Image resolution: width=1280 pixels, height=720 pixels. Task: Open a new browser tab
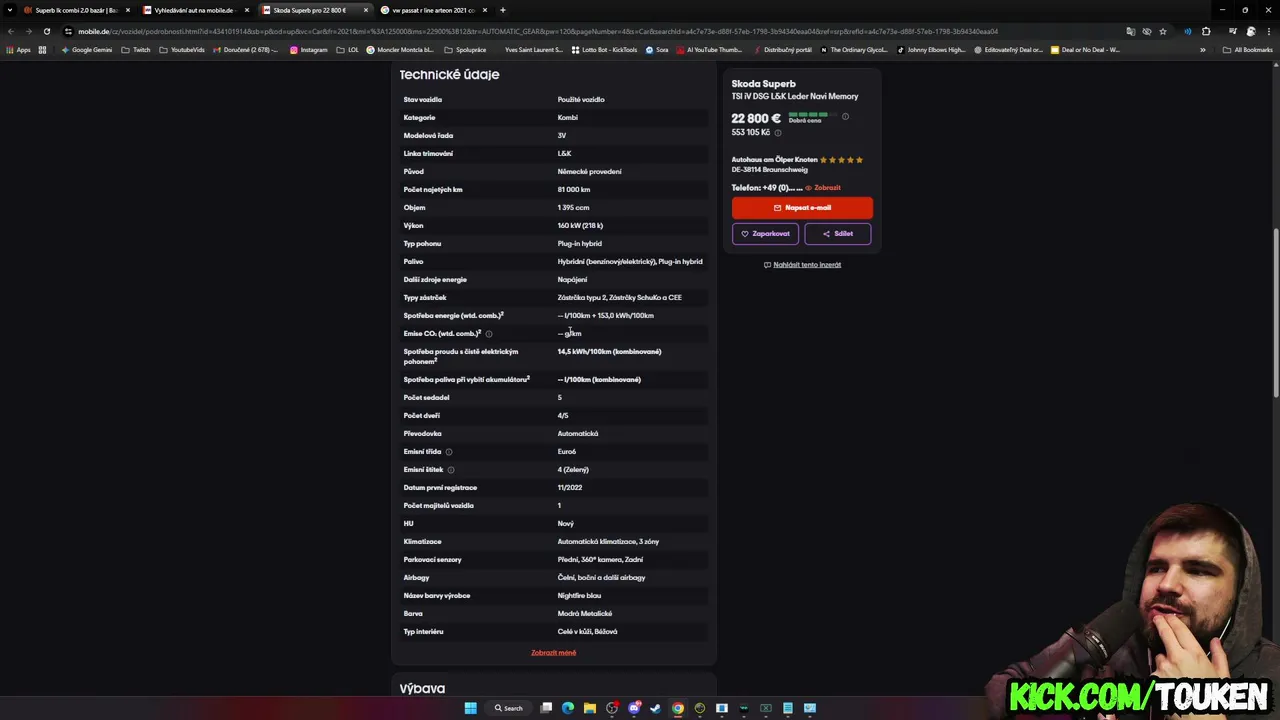[502, 10]
